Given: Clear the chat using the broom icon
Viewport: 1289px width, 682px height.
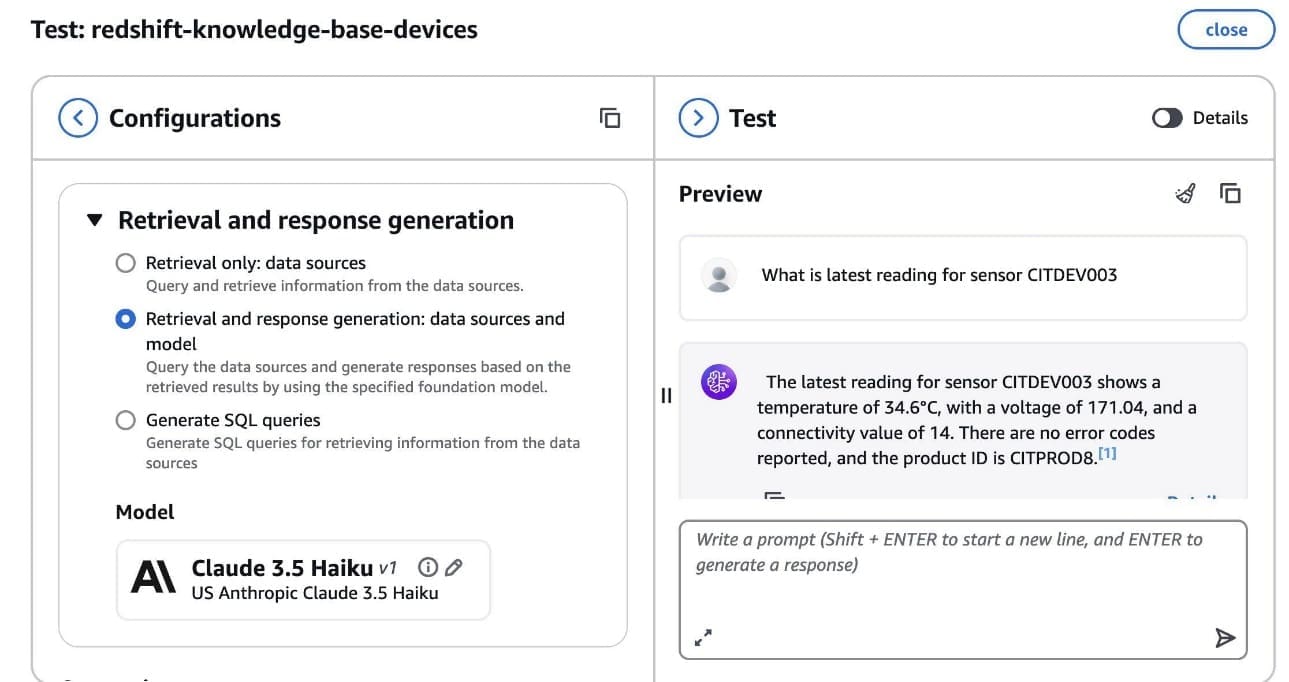Looking at the screenshot, I should [x=1185, y=194].
